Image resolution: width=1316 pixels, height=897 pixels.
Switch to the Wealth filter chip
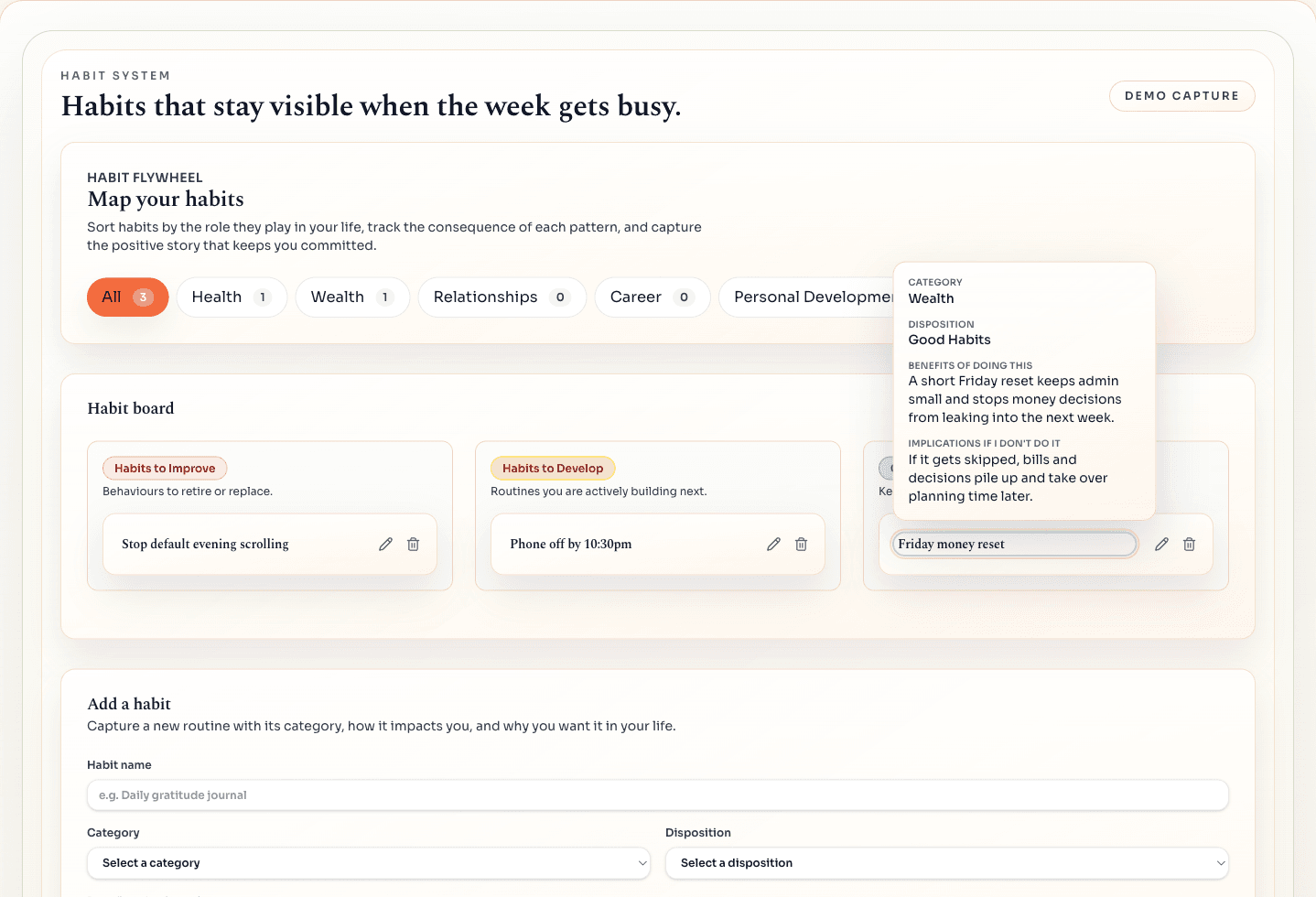pos(352,297)
